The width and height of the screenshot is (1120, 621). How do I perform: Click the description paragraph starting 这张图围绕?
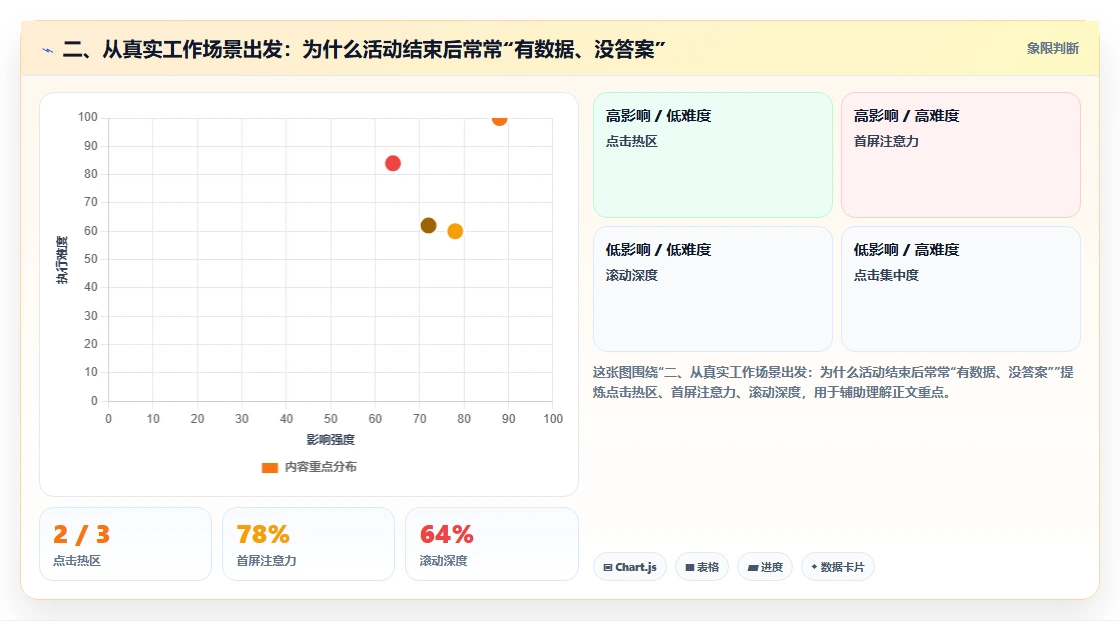(x=833, y=382)
